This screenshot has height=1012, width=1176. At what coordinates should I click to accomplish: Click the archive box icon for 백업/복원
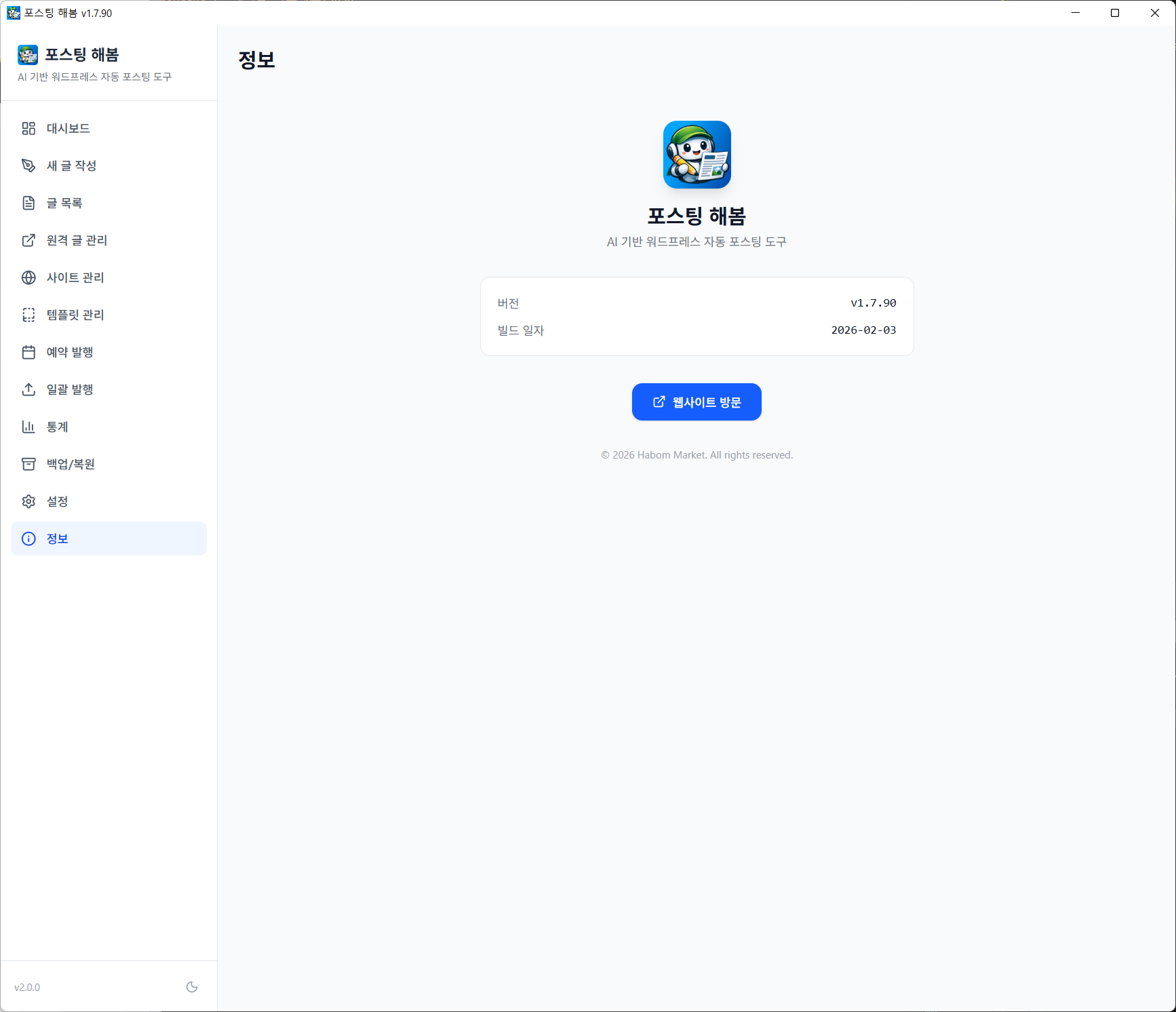click(x=28, y=464)
